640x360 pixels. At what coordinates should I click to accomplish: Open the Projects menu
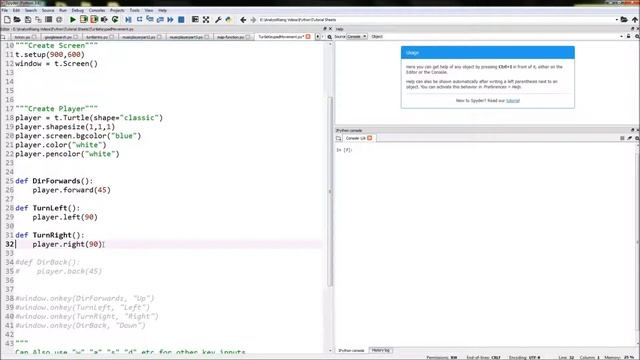coord(117,10)
